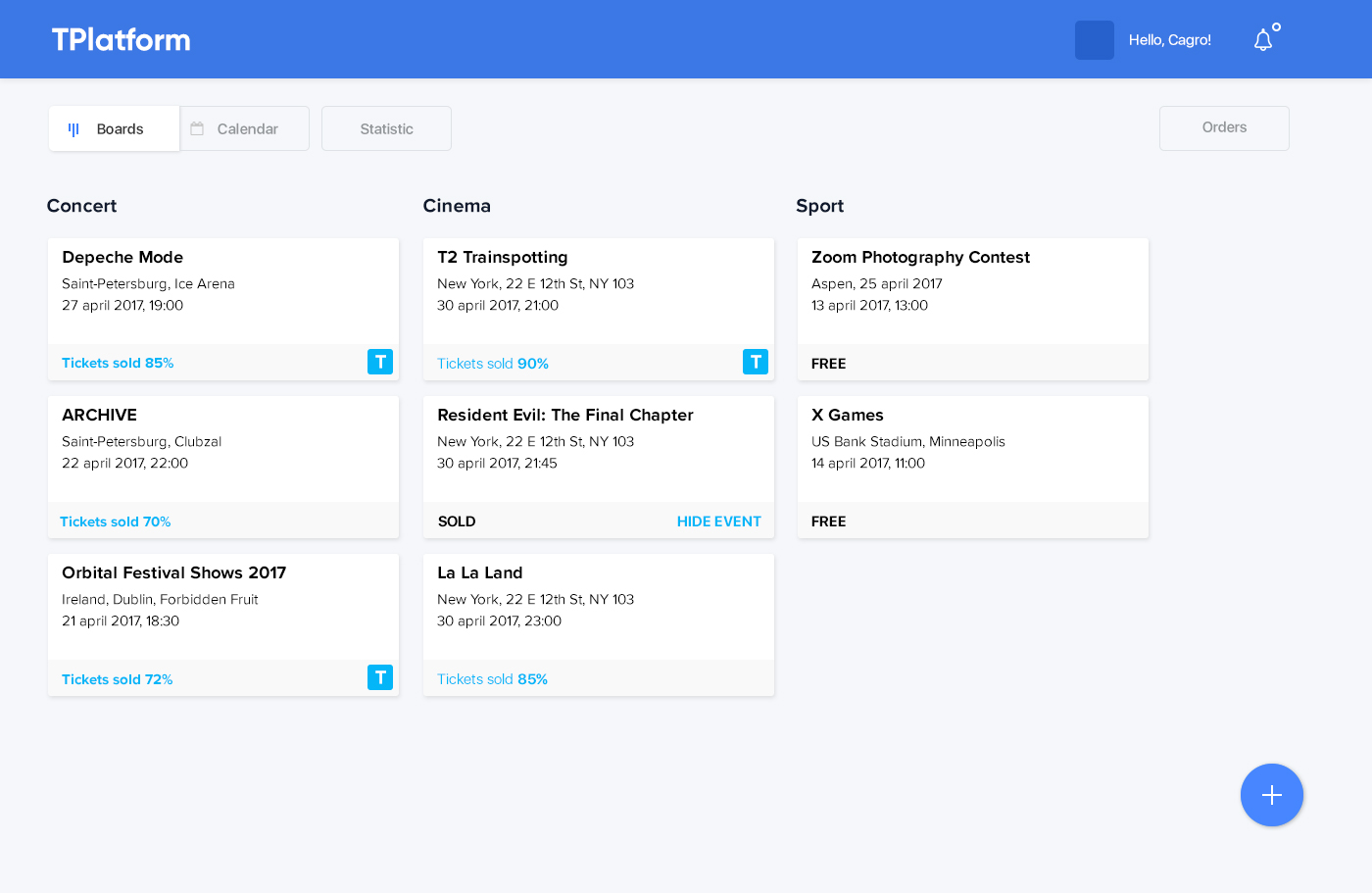Open Tickets sold 85% on Depeche Mode
The height and width of the screenshot is (893, 1372).
[118, 363]
